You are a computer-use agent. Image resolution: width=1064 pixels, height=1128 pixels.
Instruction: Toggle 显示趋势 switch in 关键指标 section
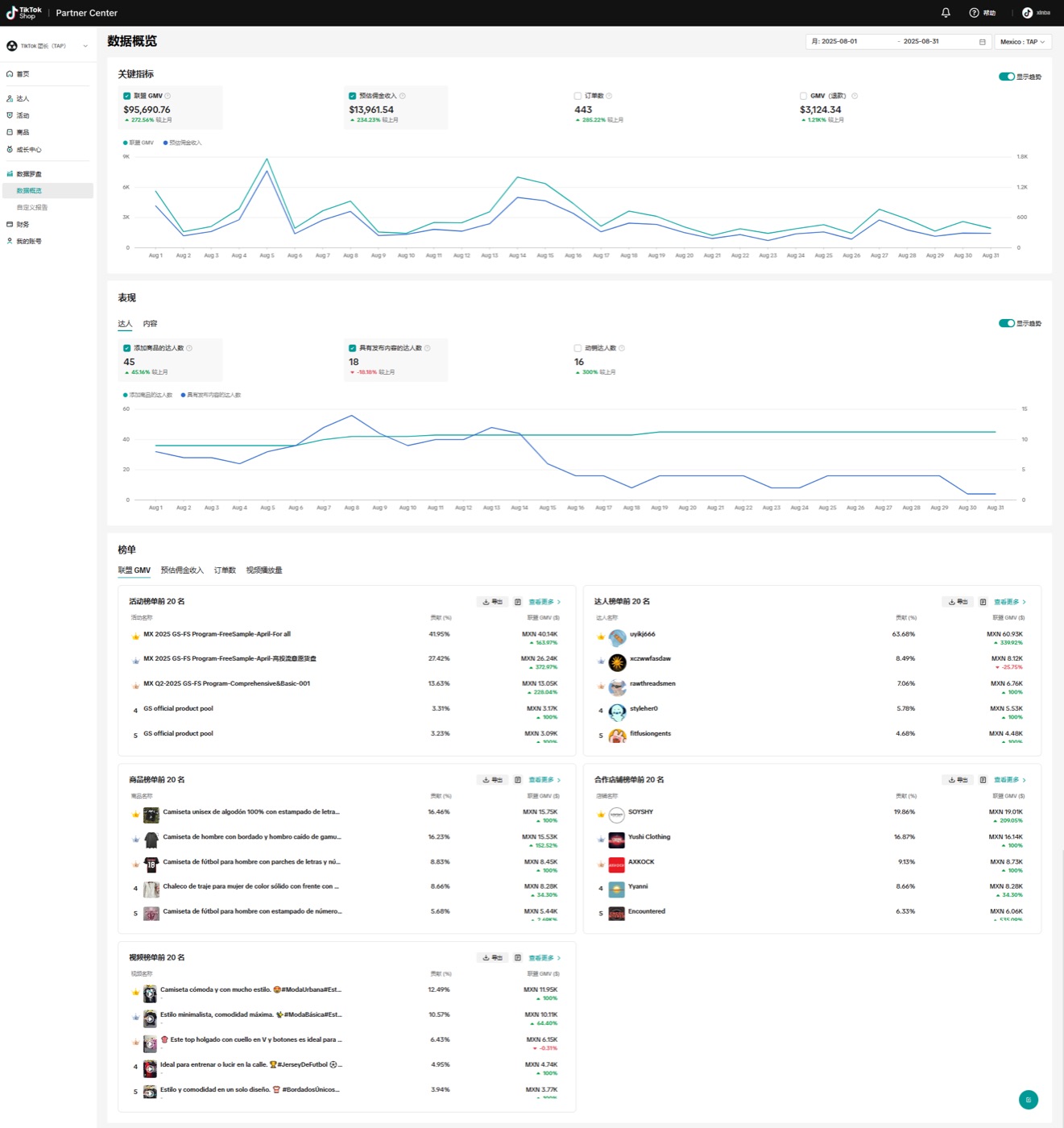1006,77
